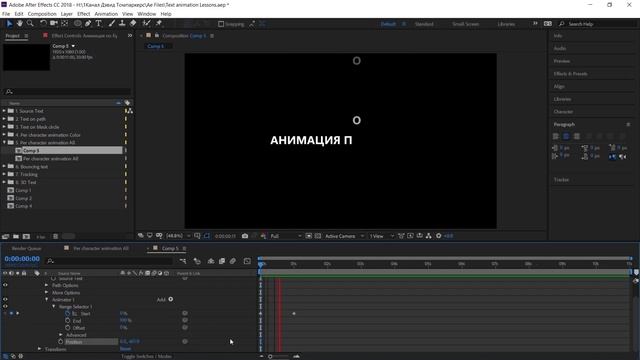Screen dimensions: 640x360
Task: Open the Effect menu
Action: (83, 14)
